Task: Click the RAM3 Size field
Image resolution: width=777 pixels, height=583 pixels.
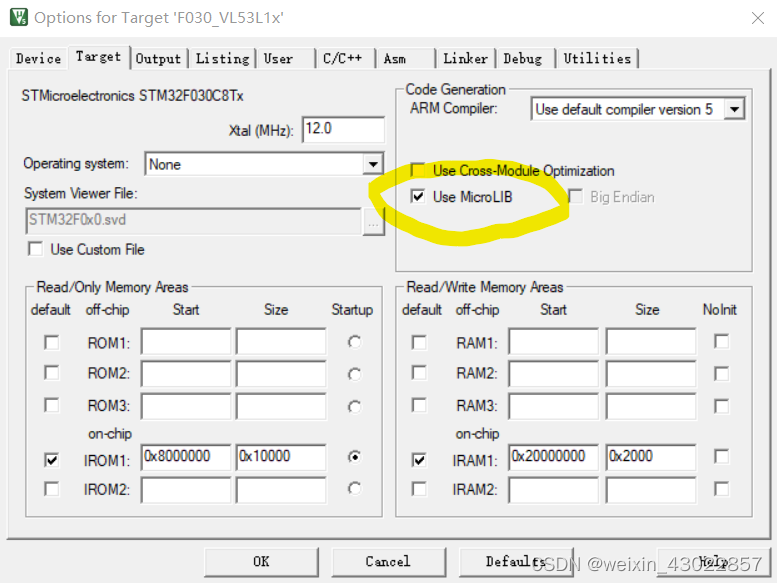Action: click(651, 406)
